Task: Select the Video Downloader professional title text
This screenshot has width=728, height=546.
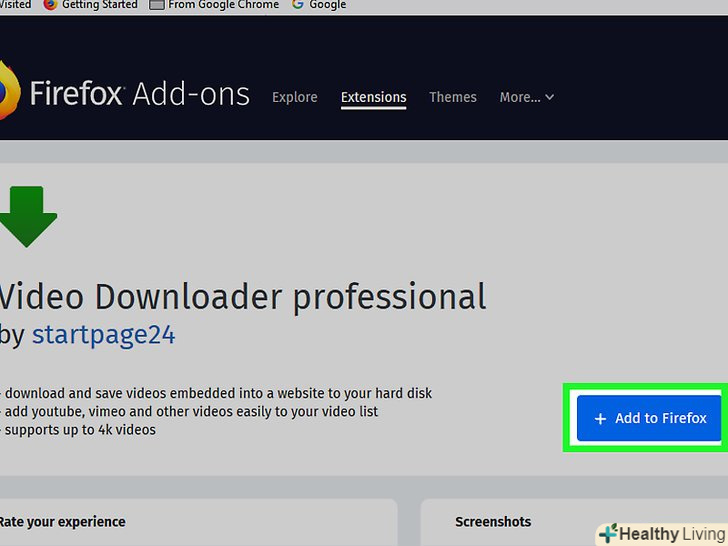Action: click(x=243, y=297)
